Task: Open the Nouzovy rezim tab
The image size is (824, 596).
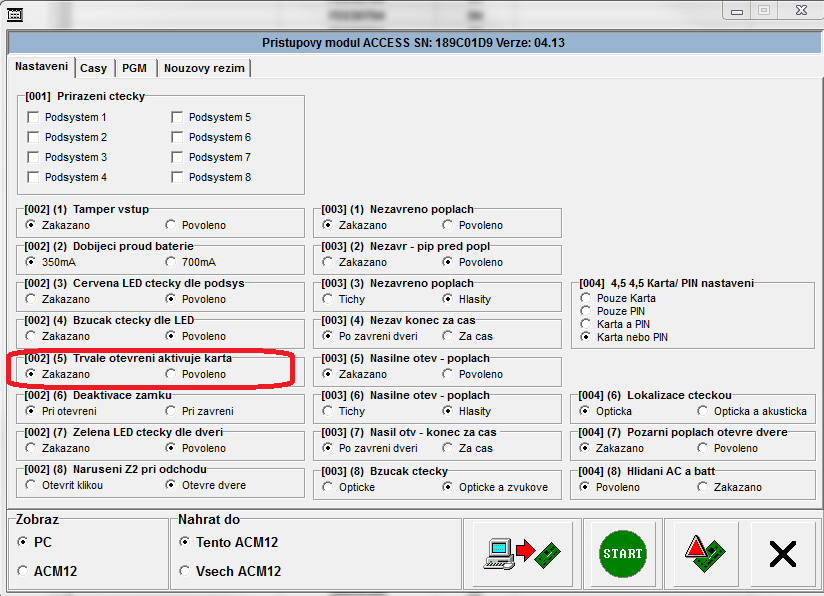Action: tap(204, 68)
